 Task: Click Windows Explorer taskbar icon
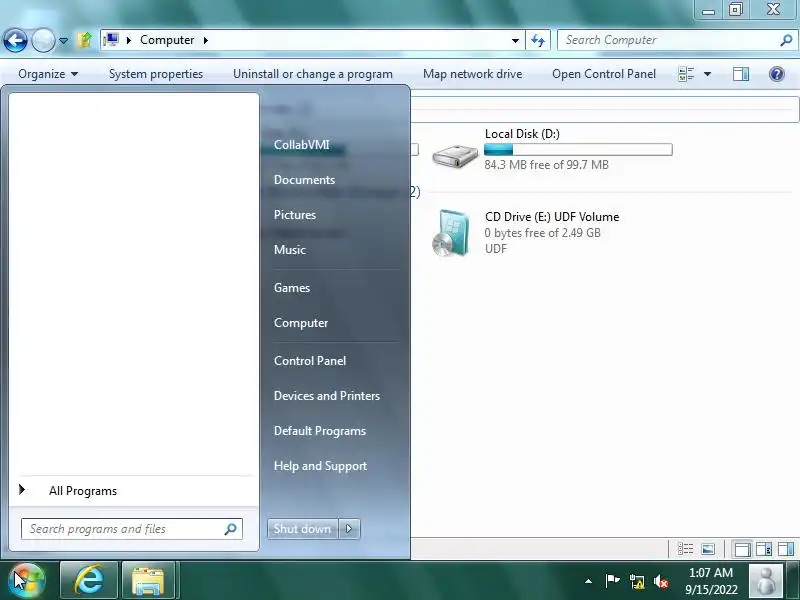click(x=148, y=580)
